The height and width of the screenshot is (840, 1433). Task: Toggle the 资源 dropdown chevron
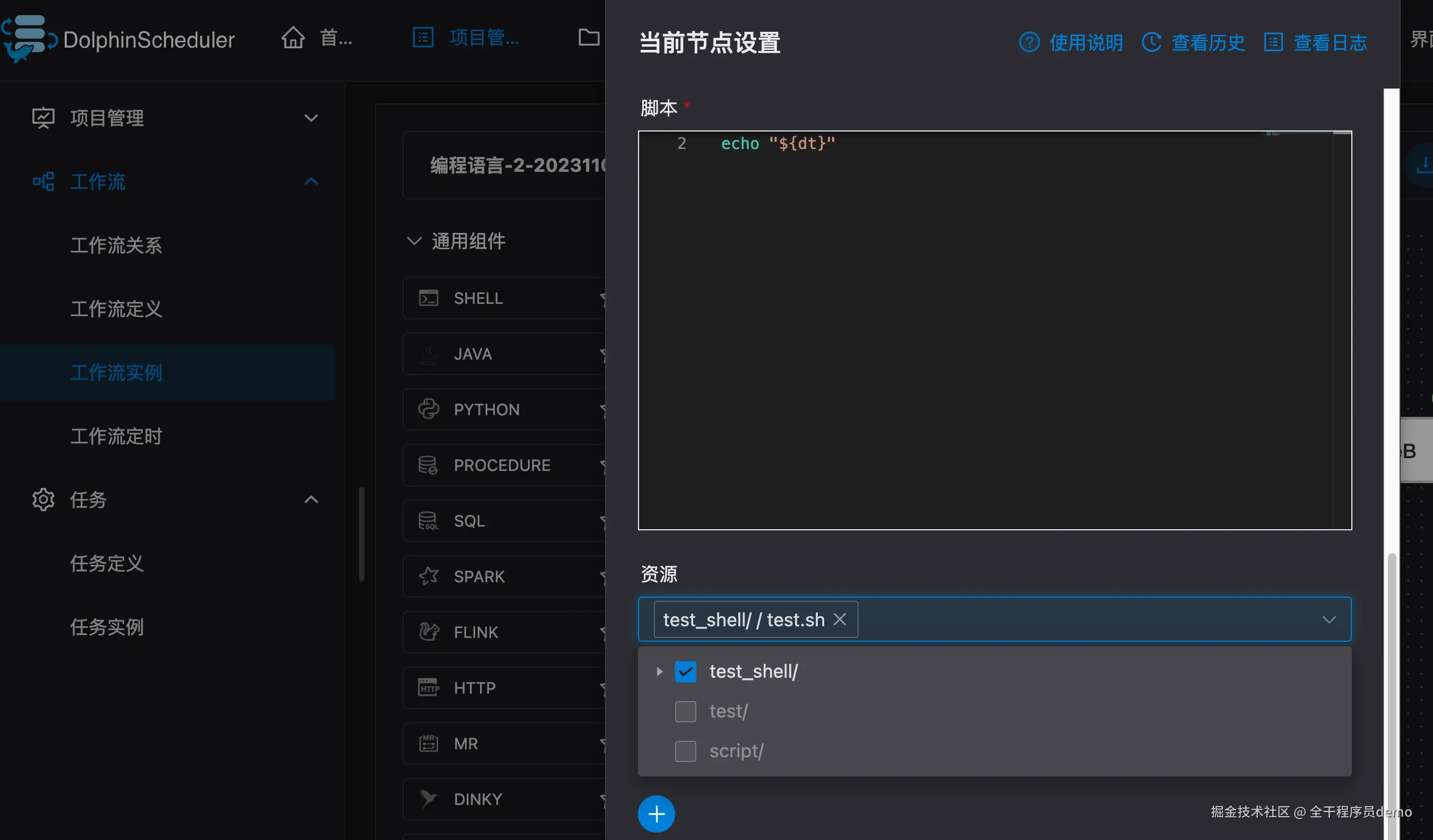(x=1329, y=619)
